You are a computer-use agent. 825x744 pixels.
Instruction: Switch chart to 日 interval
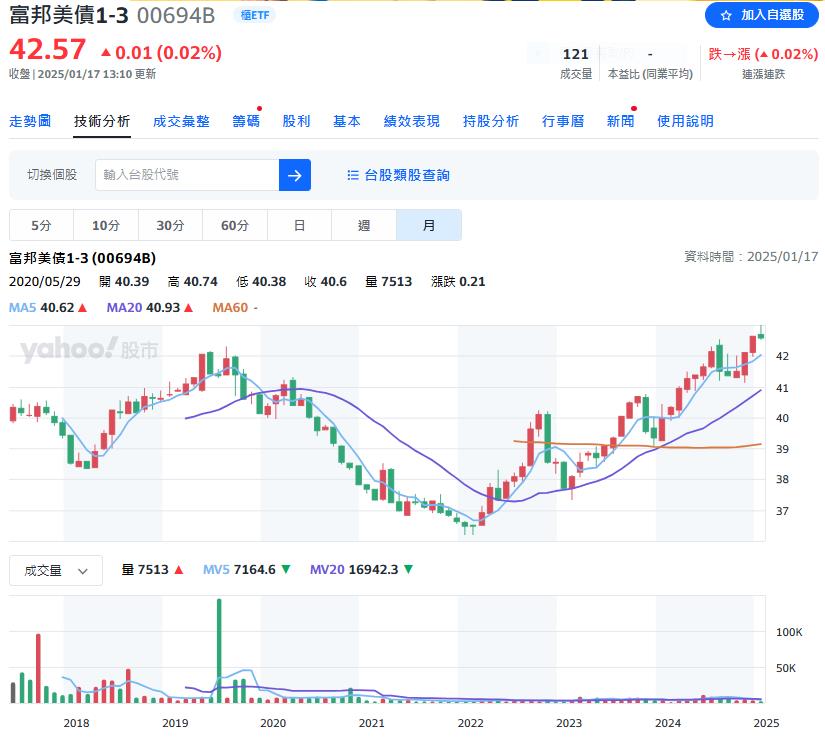coord(299,225)
